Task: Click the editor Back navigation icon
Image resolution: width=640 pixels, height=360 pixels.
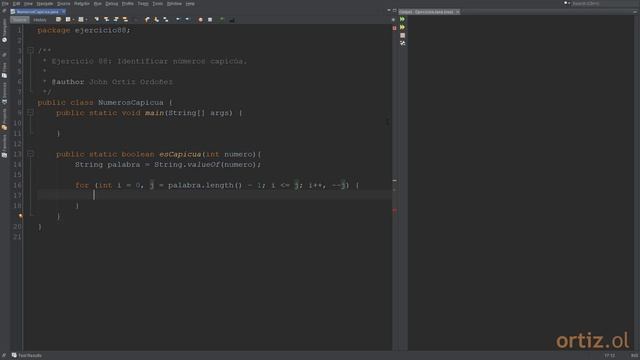Action: pyautogui.click(x=68, y=19)
